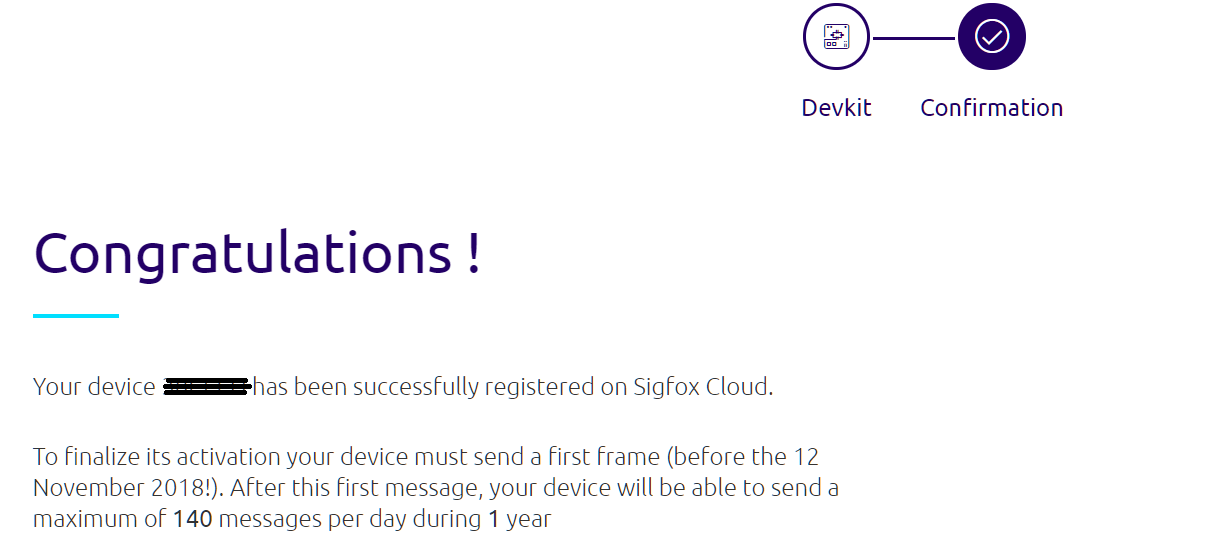The width and height of the screenshot is (1205, 557).
Task: Click the date 12 November 2018
Action: pos(425,472)
